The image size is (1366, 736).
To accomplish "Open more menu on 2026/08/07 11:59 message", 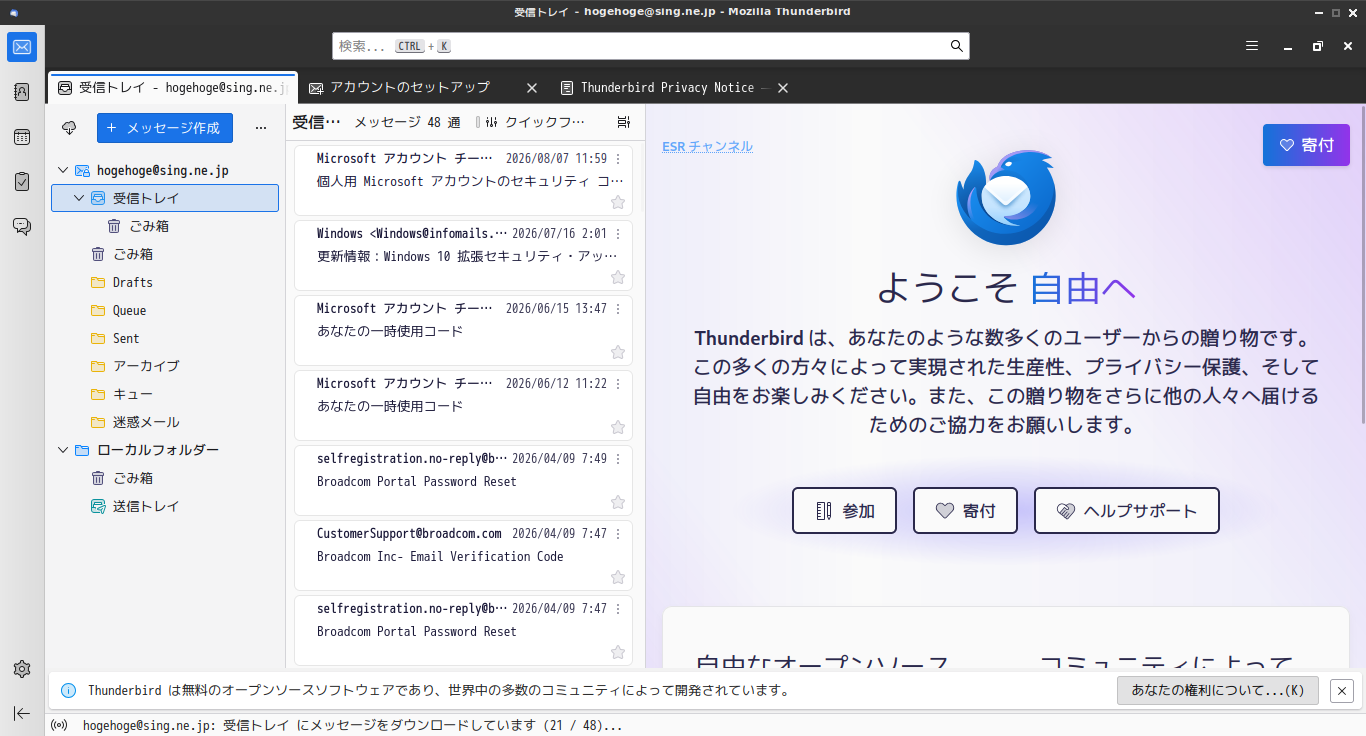I will click(x=618, y=159).
